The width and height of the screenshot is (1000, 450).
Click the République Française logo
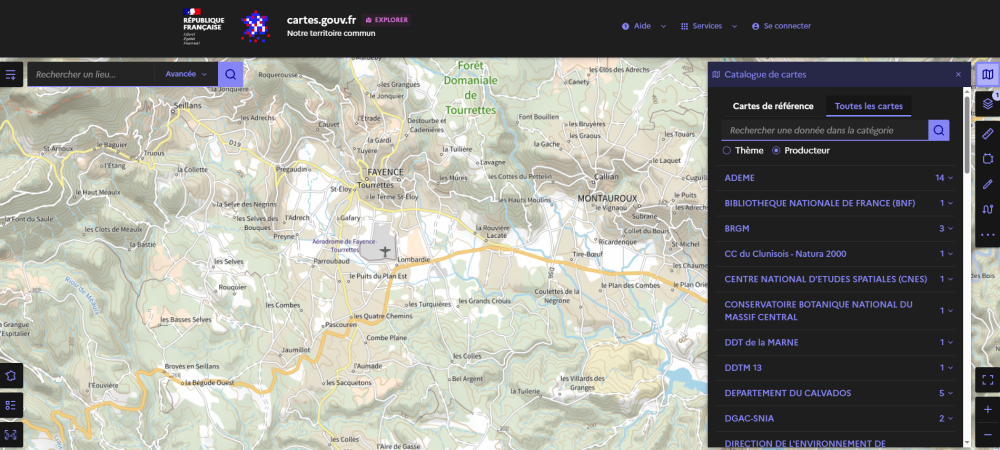click(203, 26)
